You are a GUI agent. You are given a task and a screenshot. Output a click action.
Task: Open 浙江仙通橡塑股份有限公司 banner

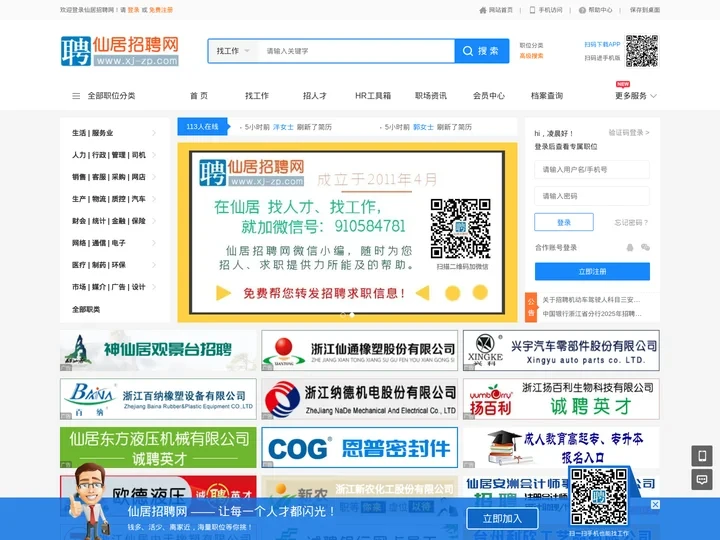click(x=360, y=350)
